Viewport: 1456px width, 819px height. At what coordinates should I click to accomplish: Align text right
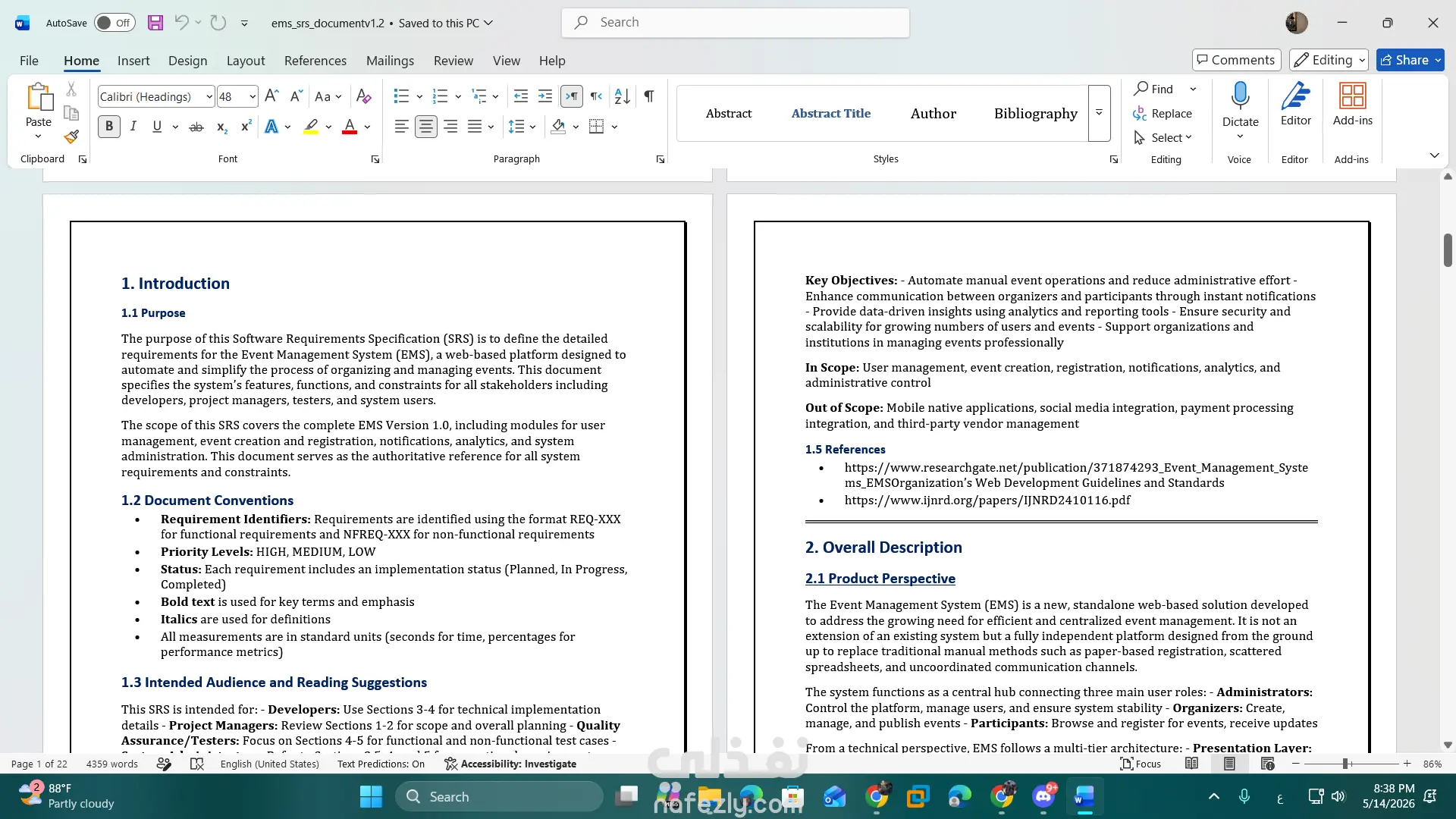point(450,127)
